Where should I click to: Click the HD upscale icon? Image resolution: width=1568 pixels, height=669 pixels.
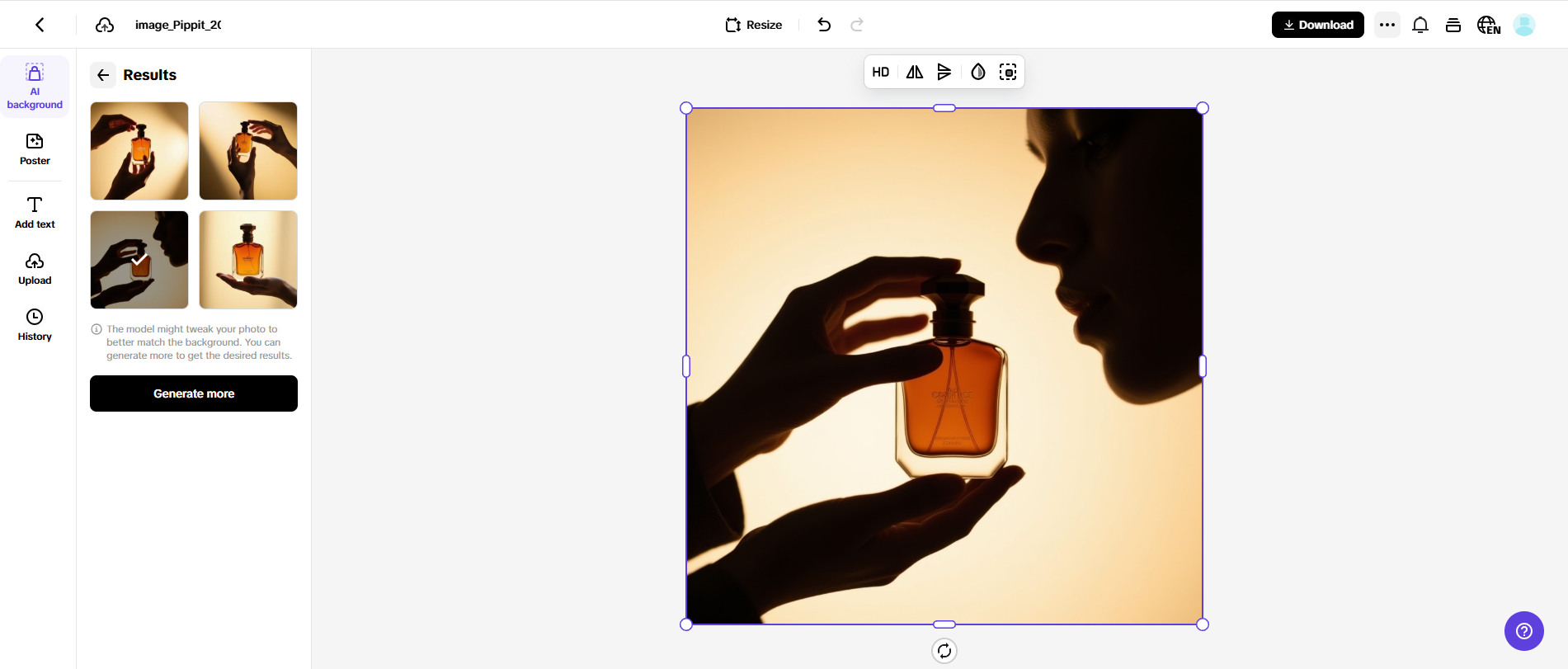coord(880,73)
